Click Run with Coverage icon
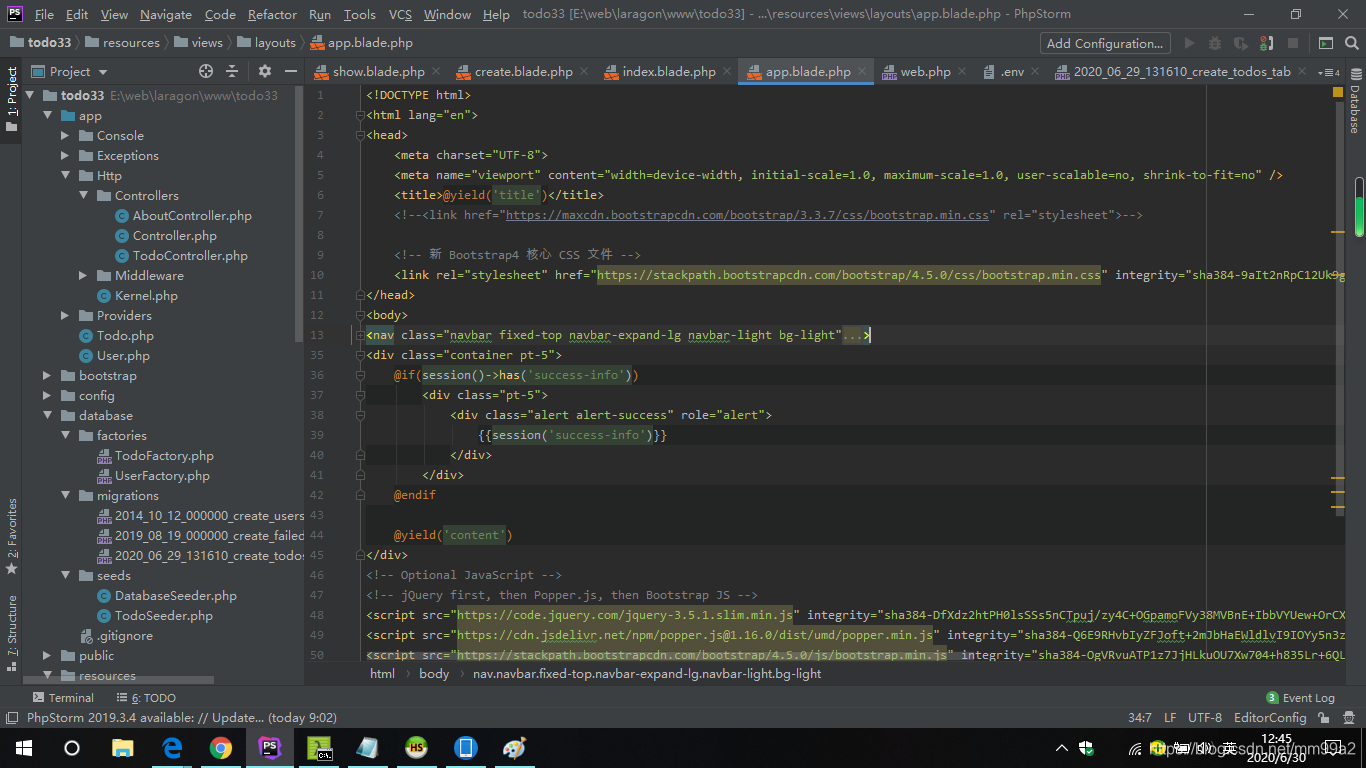Screen dimensions: 1366x768 1241,43
